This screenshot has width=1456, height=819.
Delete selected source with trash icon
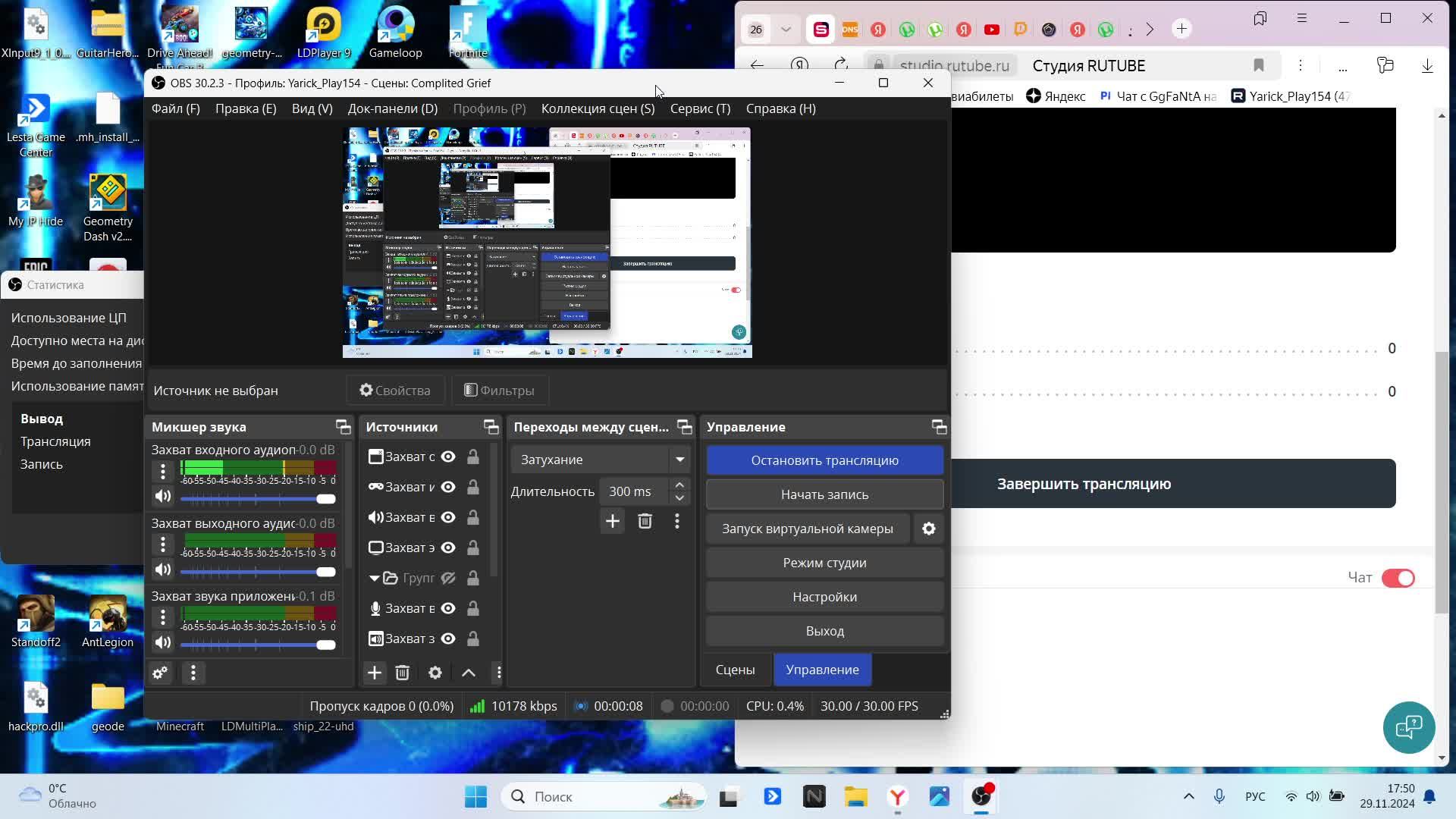click(x=403, y=673)
